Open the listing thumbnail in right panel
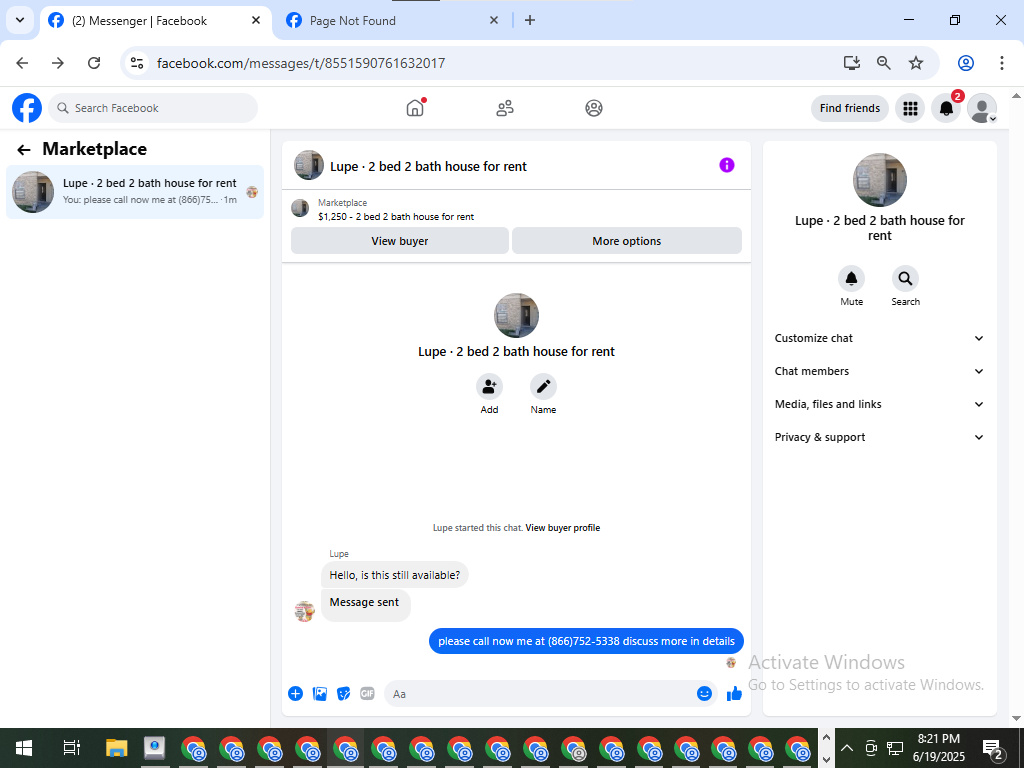The height and width of the screenshot is (768, 1024). pyautogui.click(x=879, y=180)
